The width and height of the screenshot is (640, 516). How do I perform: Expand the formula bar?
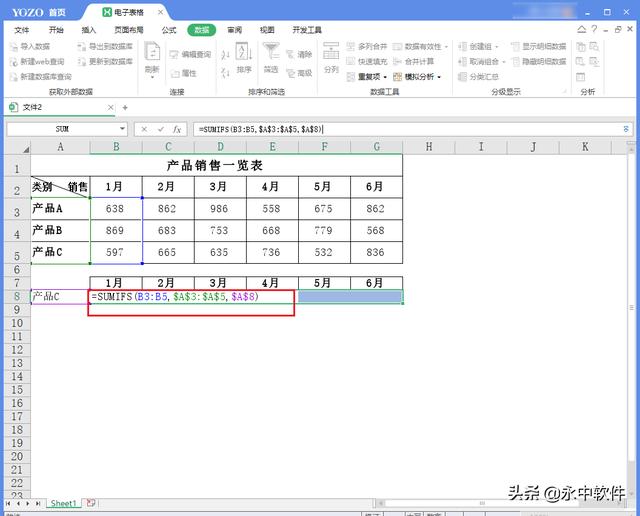point(626,129)
